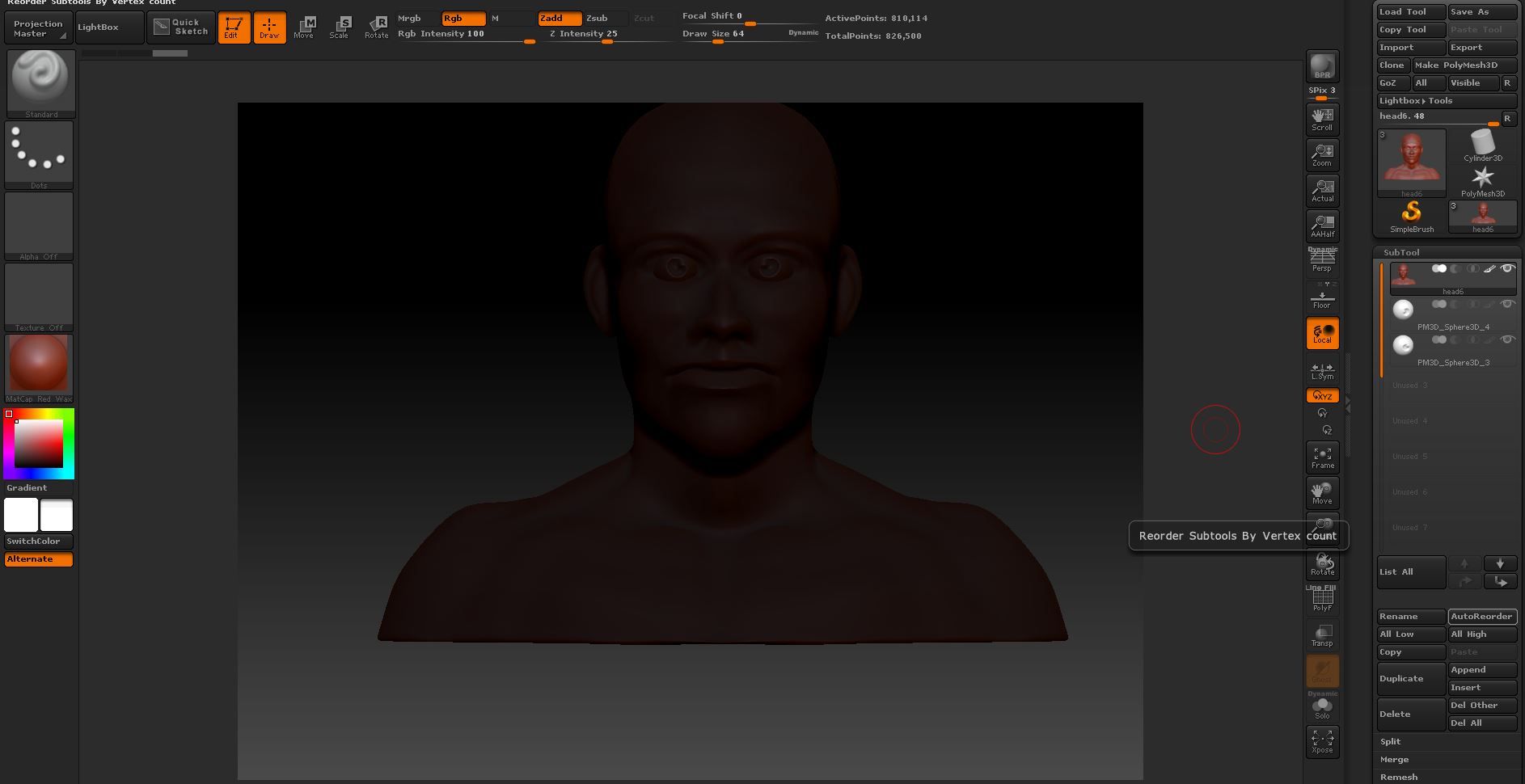Click Append subtool button
Screen dimensions: 1525x784
[x=1482, y=670]
